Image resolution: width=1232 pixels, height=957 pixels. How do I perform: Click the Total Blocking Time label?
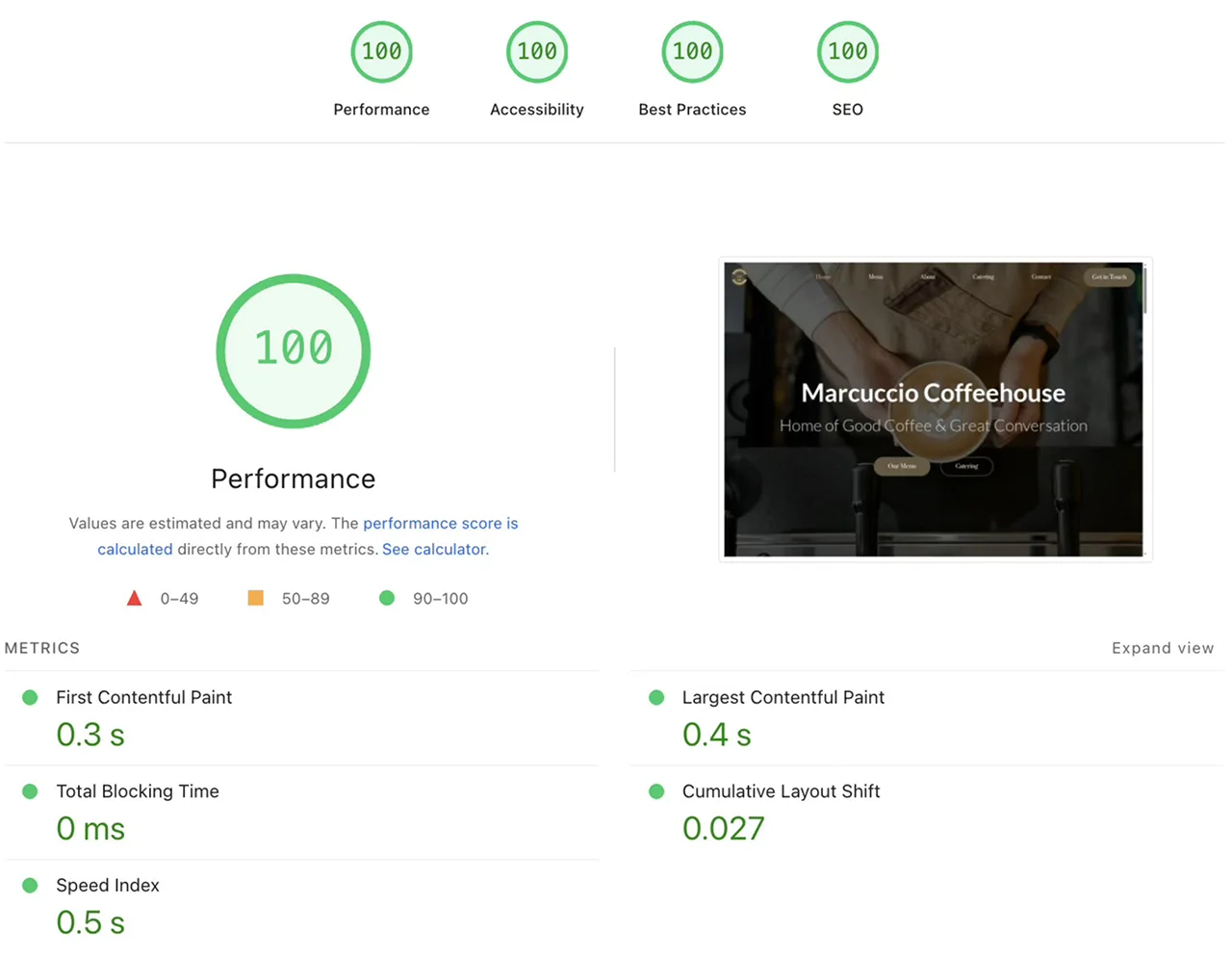138,791
